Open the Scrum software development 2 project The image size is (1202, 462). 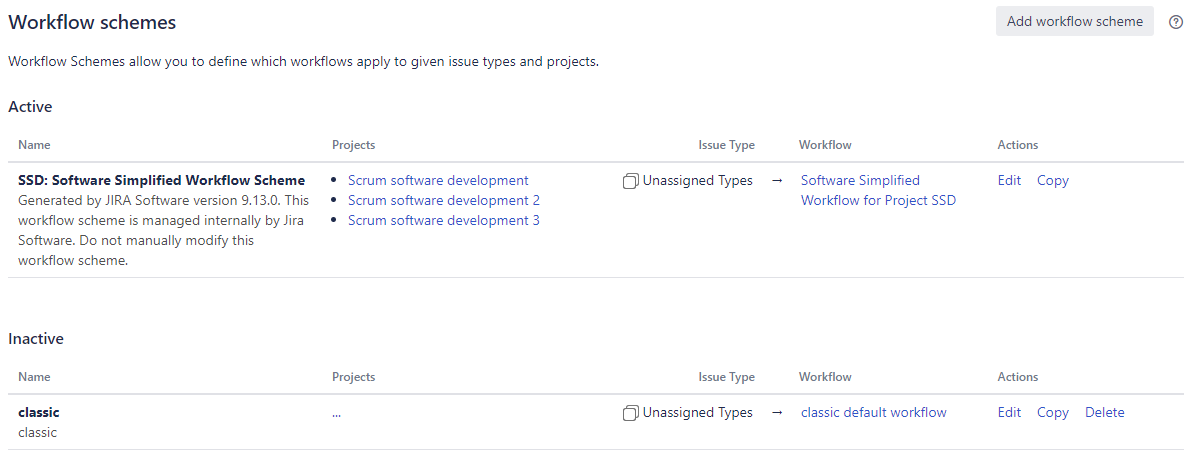click(x=443, y=200)
